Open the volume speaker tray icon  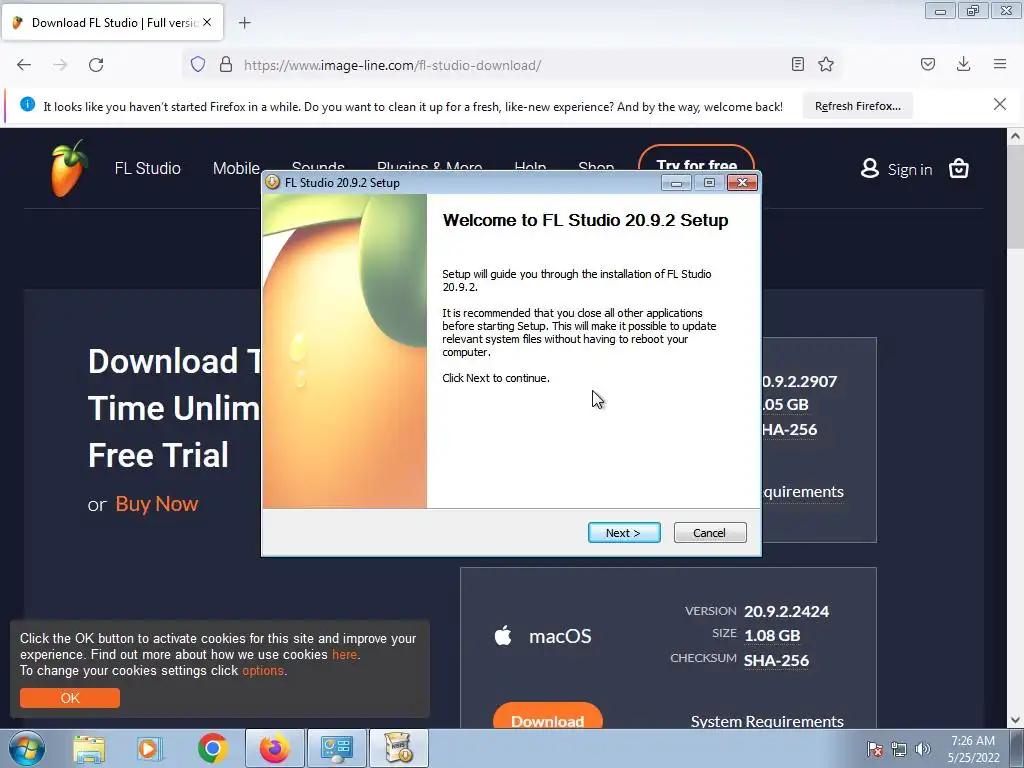[923, 749]
